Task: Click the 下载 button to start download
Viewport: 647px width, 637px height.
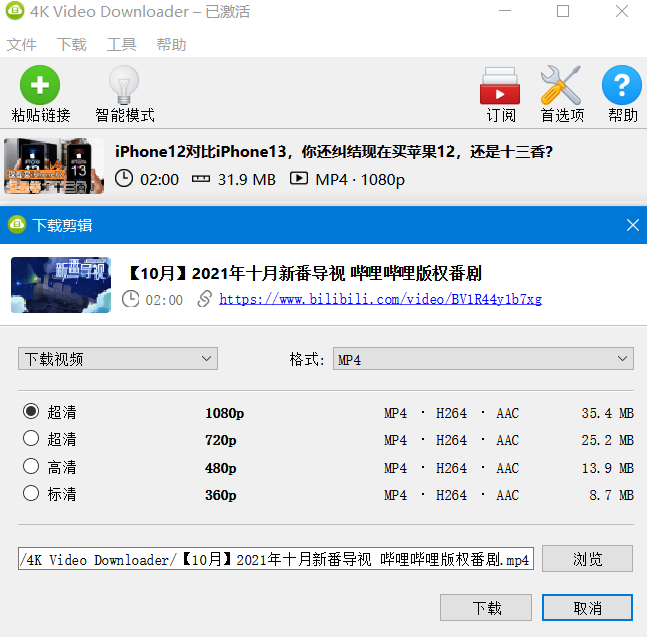Action: 486,607
